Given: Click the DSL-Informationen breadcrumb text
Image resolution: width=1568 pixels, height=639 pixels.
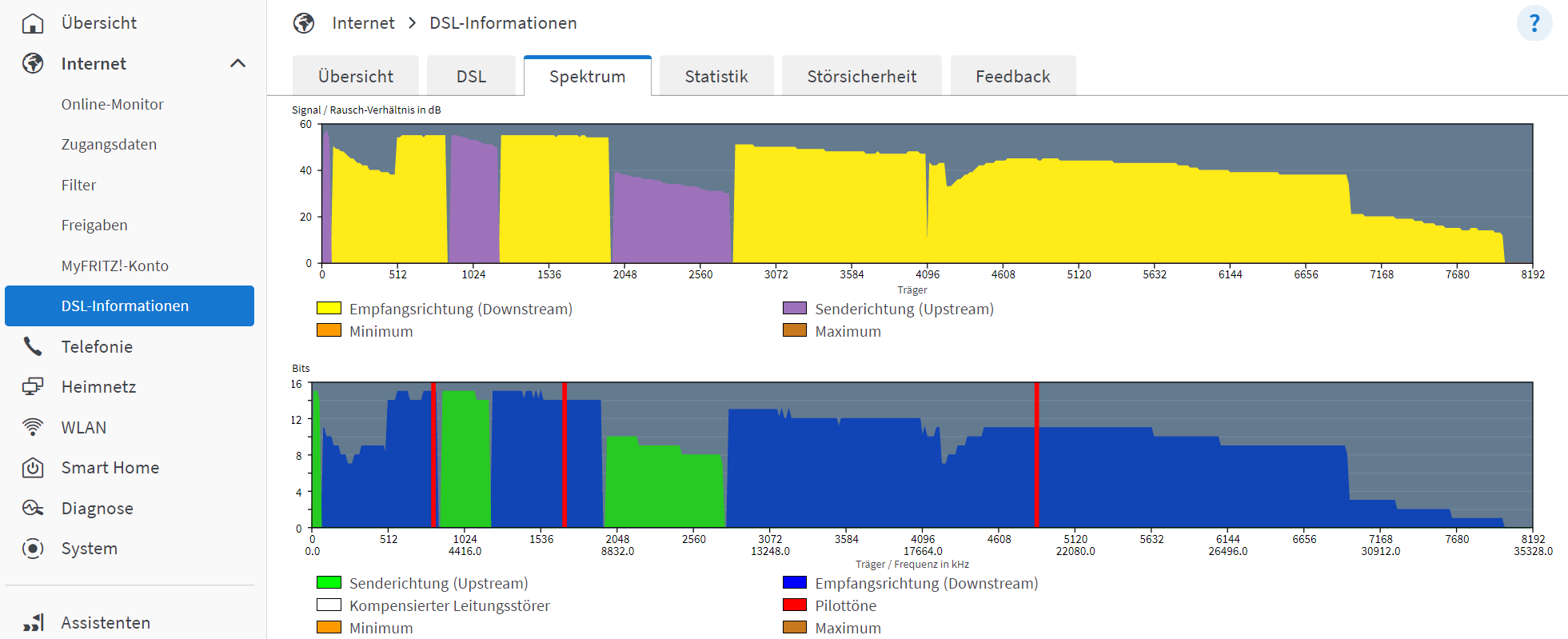Looking at the screenshot, I should (503, 23).
